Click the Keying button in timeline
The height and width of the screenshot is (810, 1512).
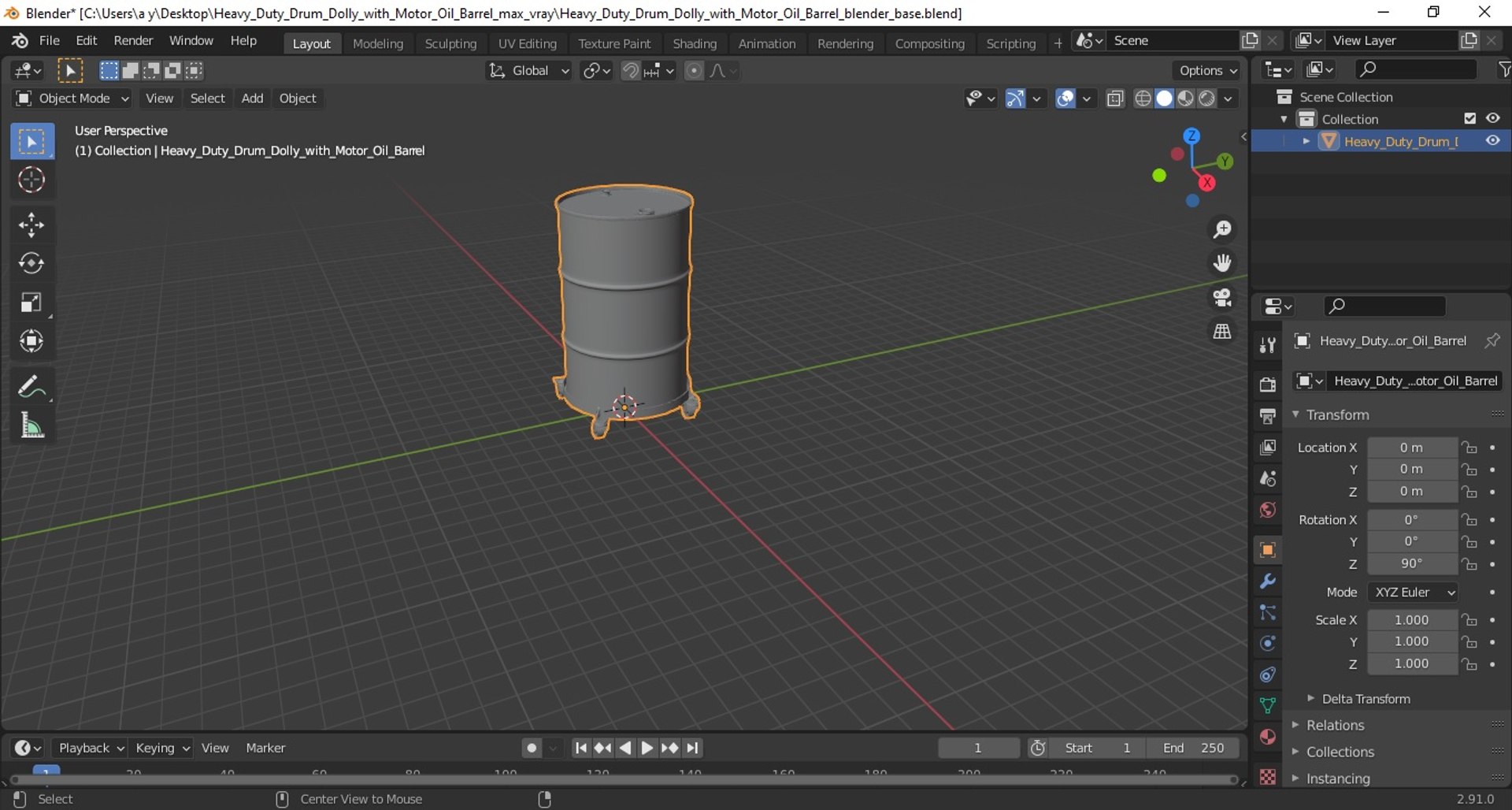point(161,748)
